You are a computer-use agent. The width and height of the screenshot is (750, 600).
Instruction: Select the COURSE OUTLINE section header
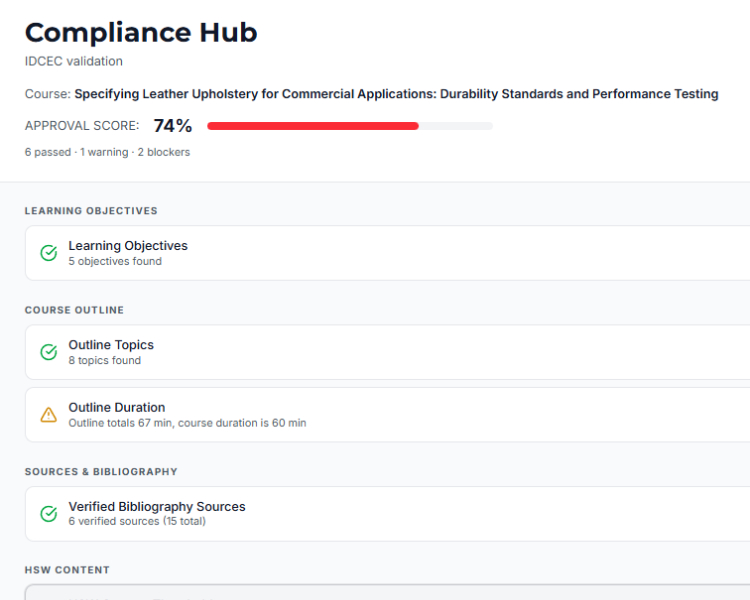click(74, 310)
